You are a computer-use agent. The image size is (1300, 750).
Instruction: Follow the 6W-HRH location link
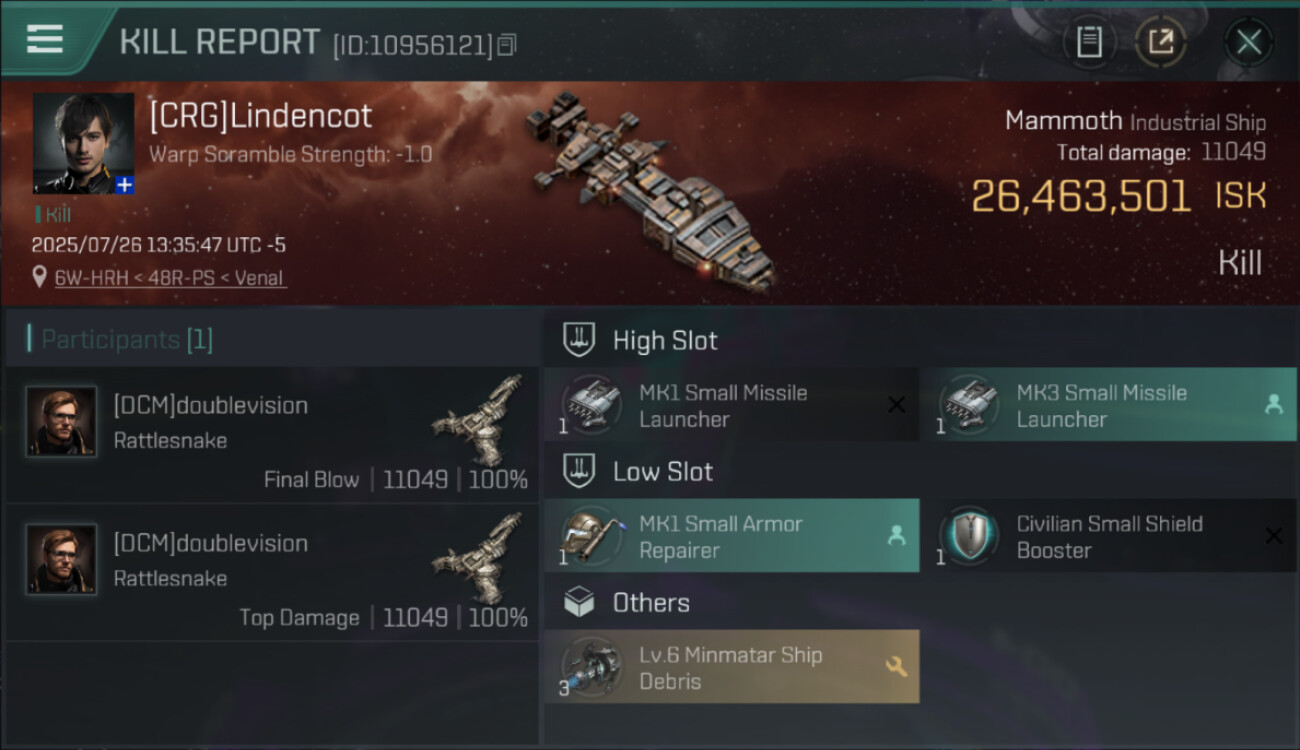[x=170, y=278]
